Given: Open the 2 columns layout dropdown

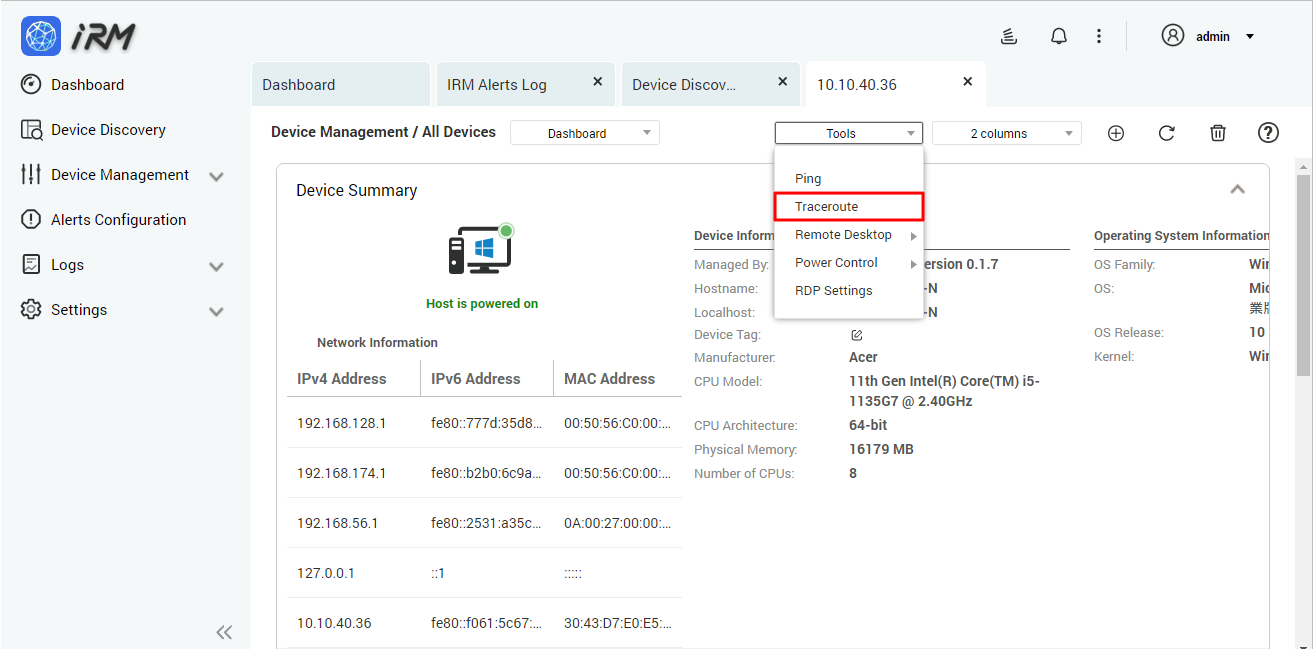Looking at the screenshot, I should pos(1006,132).
